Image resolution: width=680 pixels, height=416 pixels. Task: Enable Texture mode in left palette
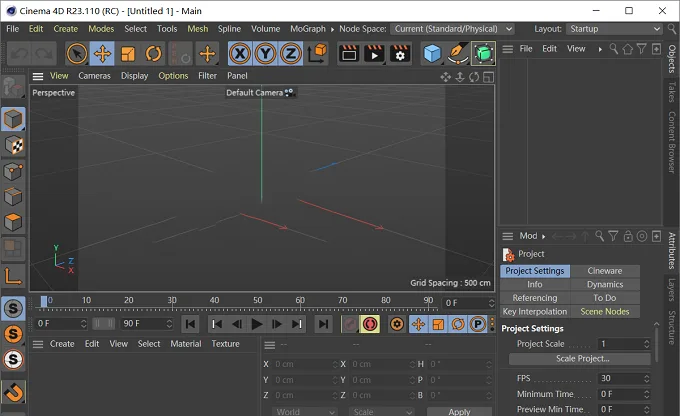[13, 145]
